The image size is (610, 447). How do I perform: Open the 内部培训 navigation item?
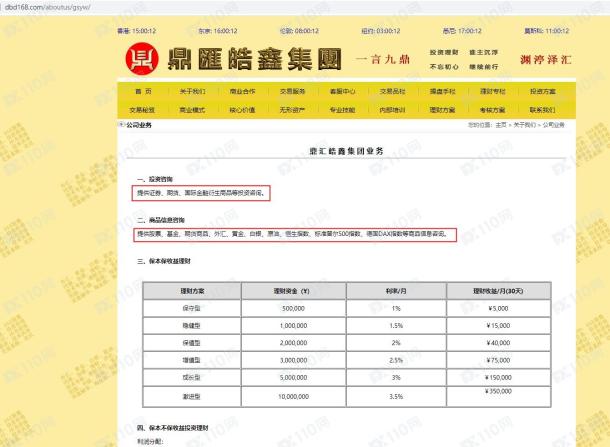(x=392, y=110)
